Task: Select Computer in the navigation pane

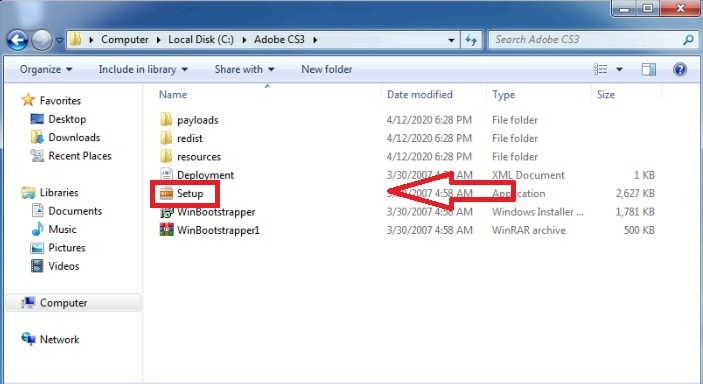Action: [73, 303]
